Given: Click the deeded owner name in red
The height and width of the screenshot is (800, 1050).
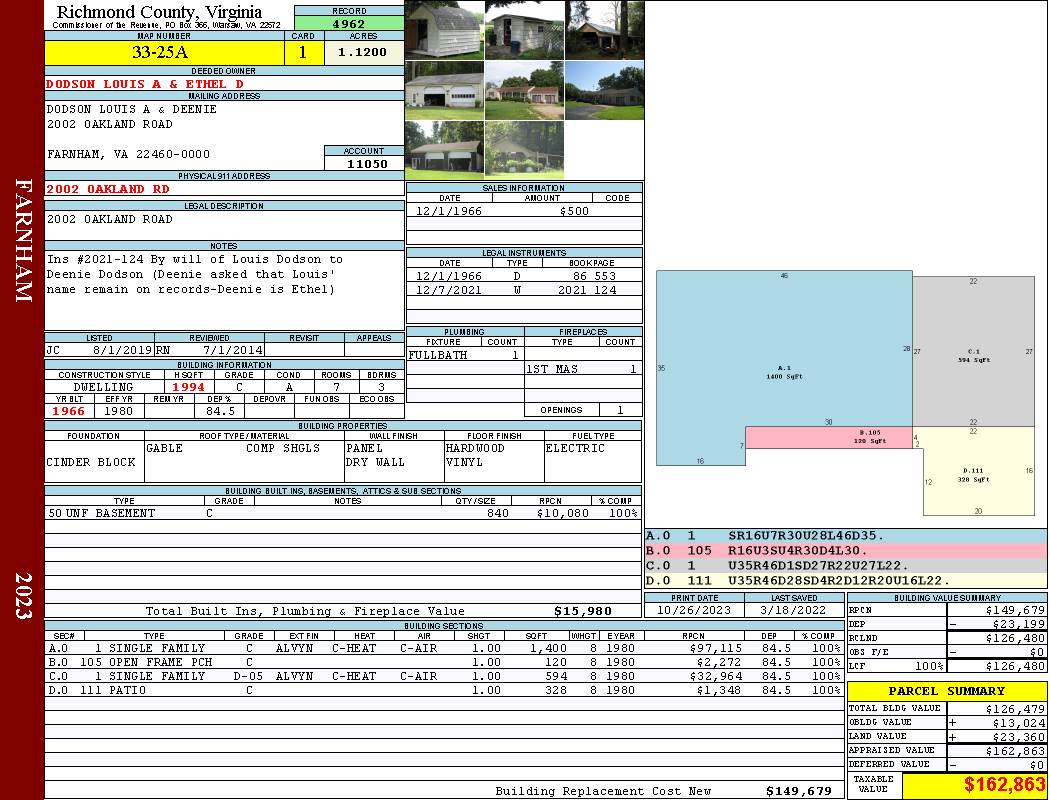Looking at the screenshot, I should pos(145,84).
